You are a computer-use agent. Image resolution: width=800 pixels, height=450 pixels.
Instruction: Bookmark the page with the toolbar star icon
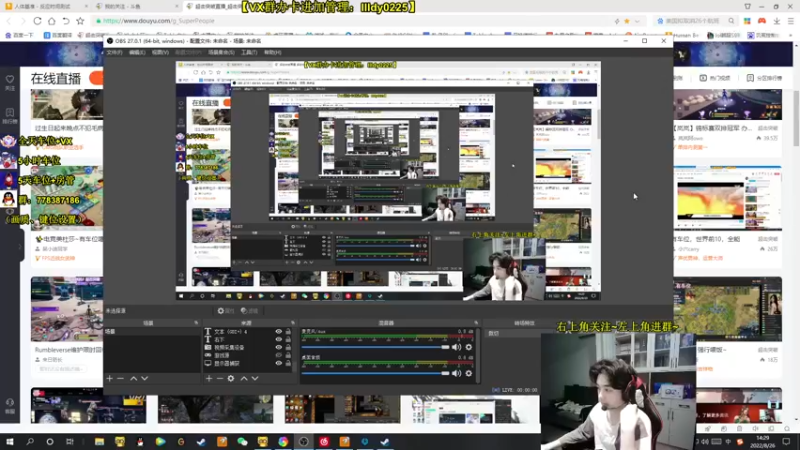pyautogui.click(x=80, y=21)
